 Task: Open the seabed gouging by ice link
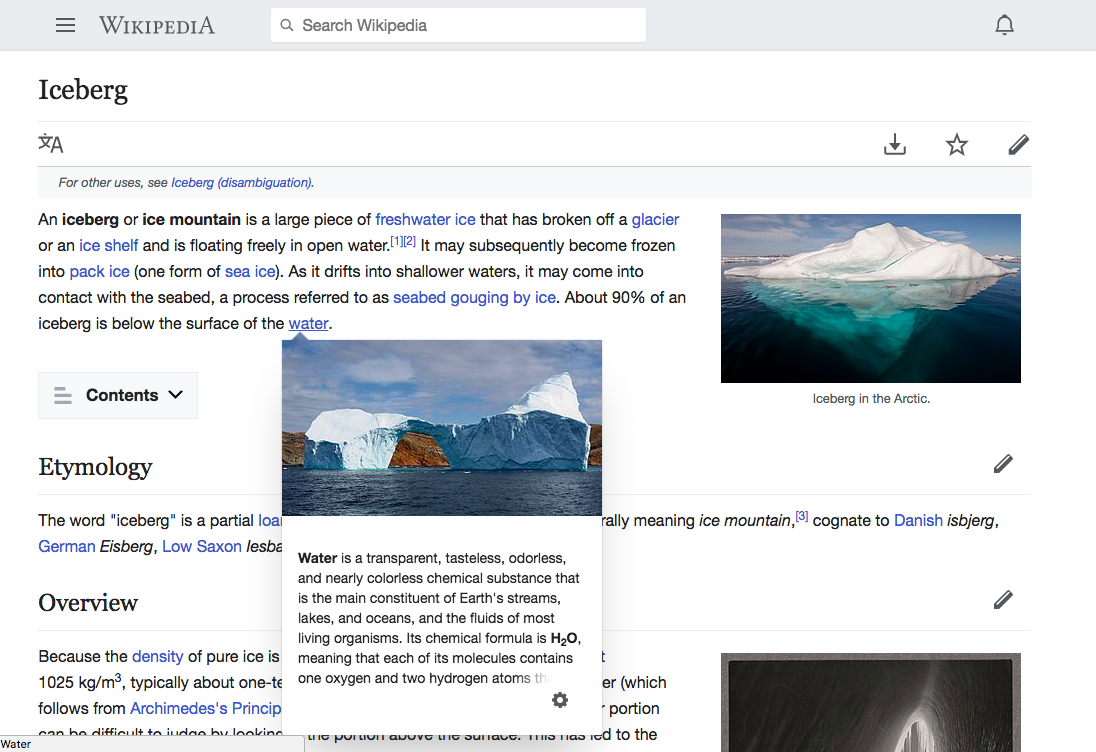(474, 297)
